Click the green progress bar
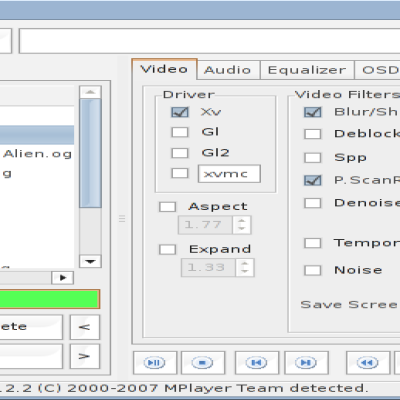The image size is (400, 400). [49, 299]
